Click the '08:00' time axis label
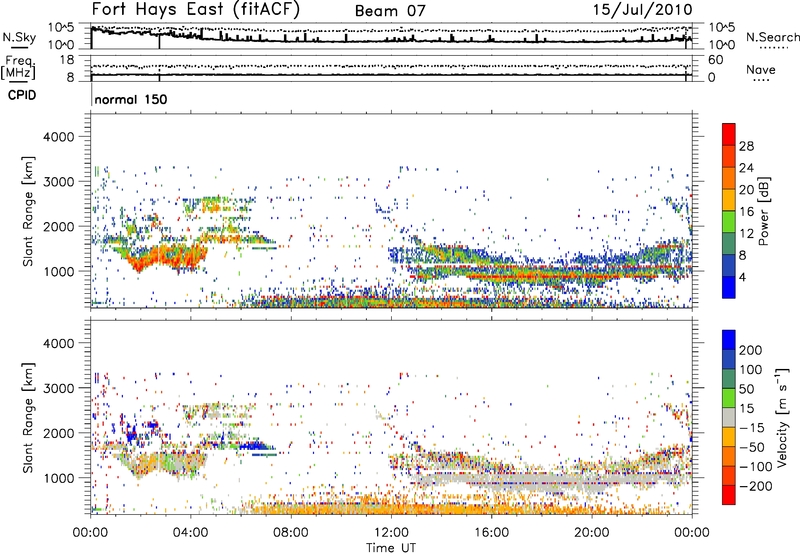 [291, 533]
